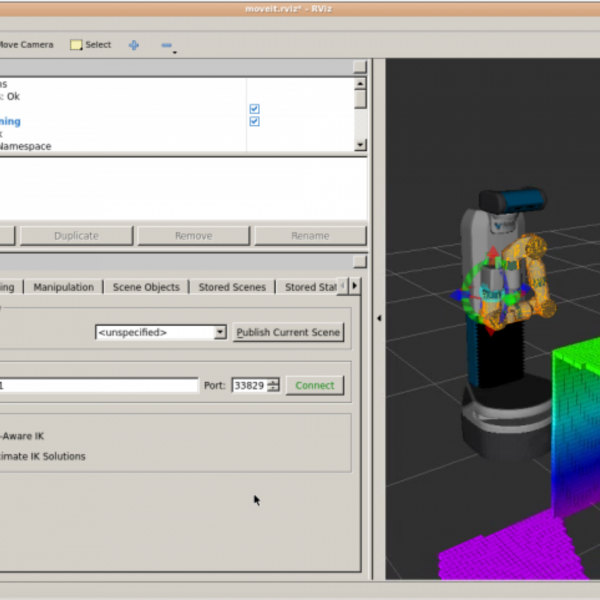Click Publish Current Scene button

click(x=288, y=332)
